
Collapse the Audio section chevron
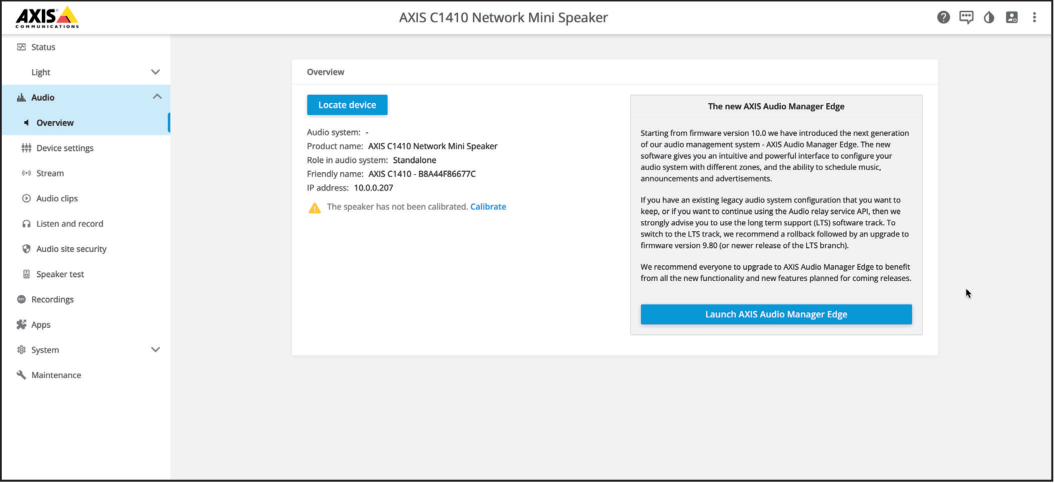(x=156, y=97)
